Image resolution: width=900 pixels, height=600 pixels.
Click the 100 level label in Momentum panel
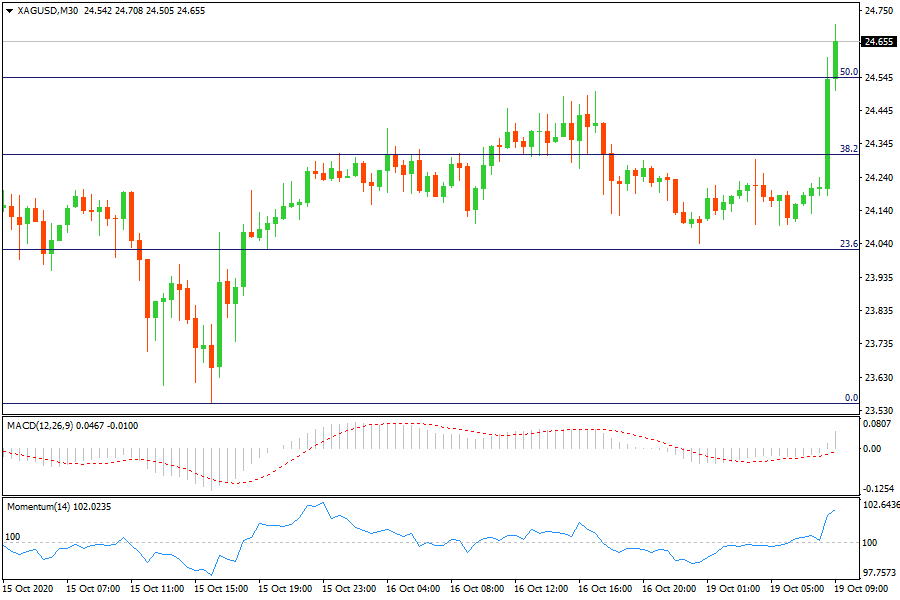click(x=13, y=537)
